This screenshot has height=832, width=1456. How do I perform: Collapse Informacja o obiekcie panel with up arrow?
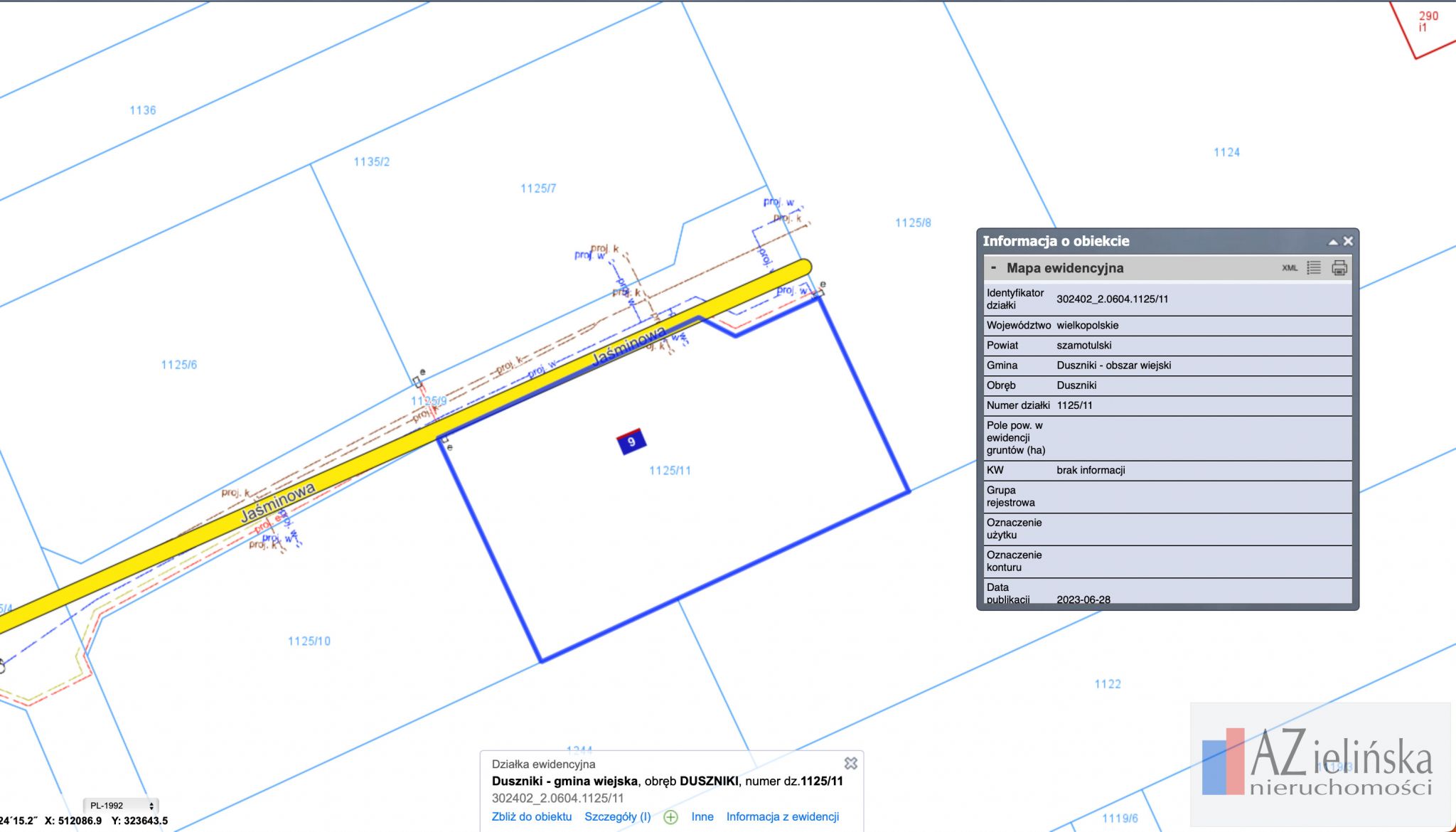(1333, 242)
